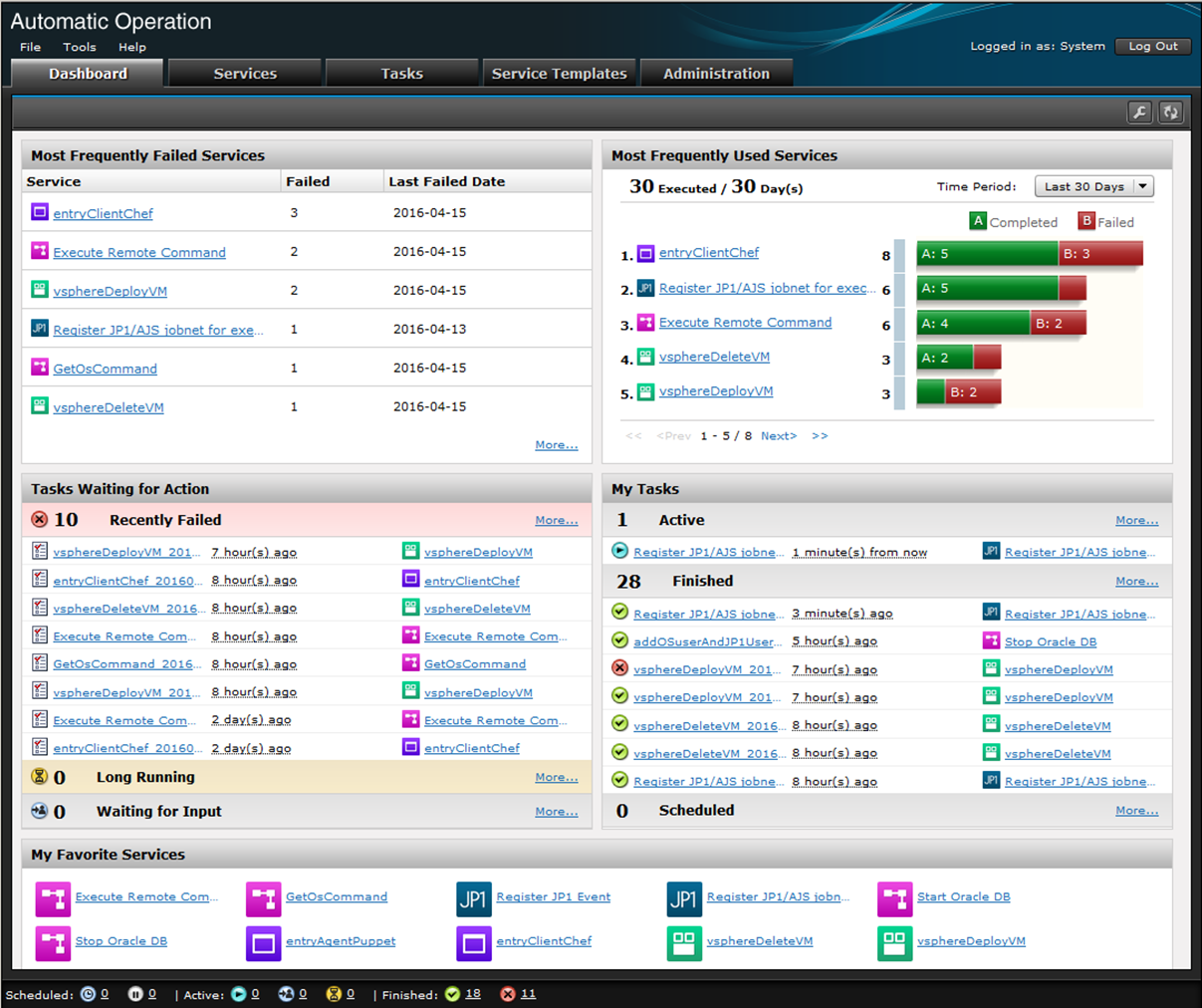Select the Dashboard tab

[88, 74]
